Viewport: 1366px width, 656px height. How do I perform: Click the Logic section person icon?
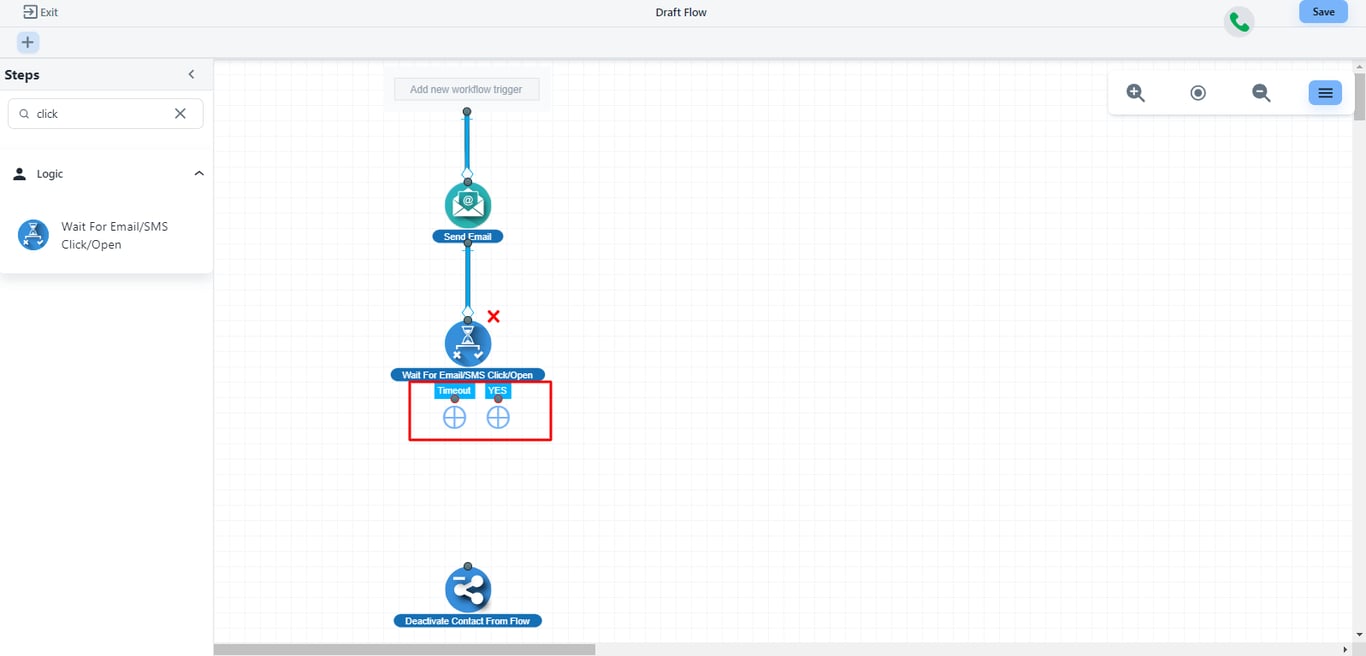(19, 174)
